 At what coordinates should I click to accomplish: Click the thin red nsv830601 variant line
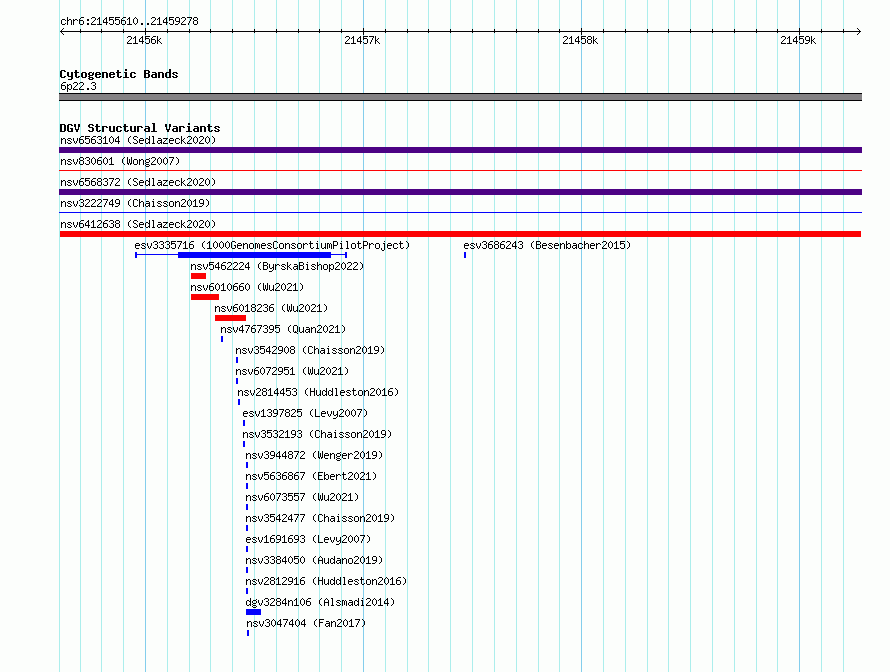[x=460, y=170]
